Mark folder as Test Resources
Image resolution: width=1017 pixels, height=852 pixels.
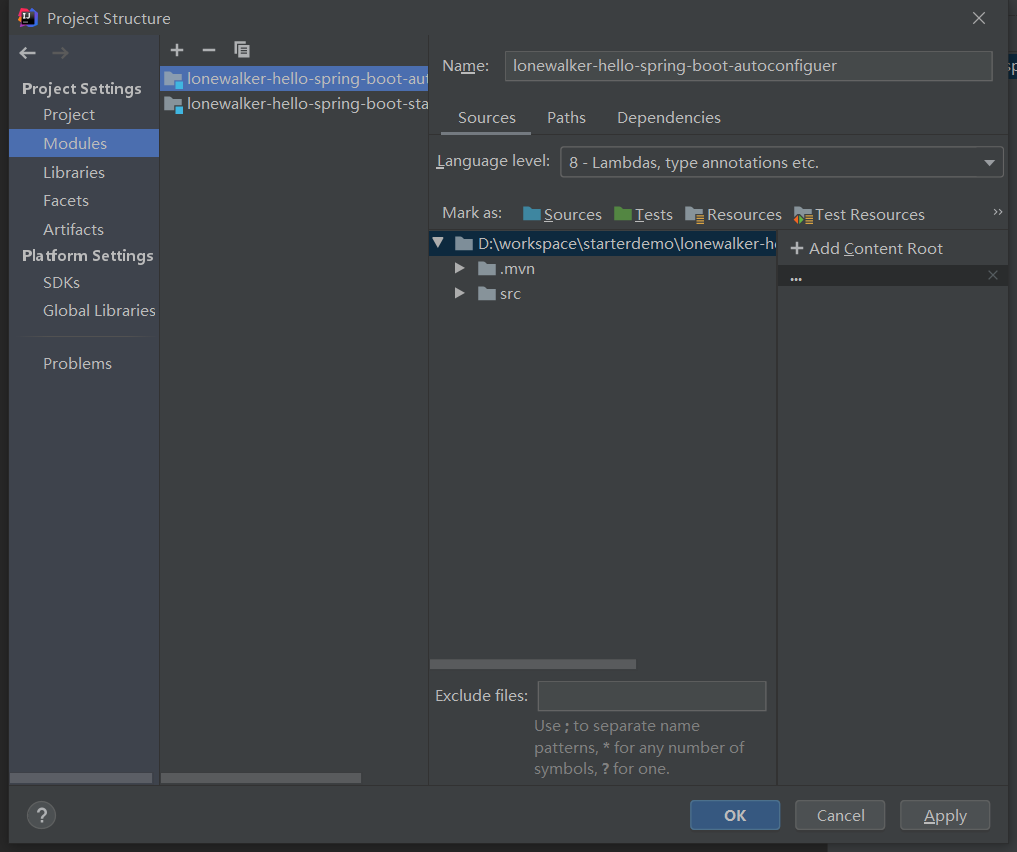859,214
